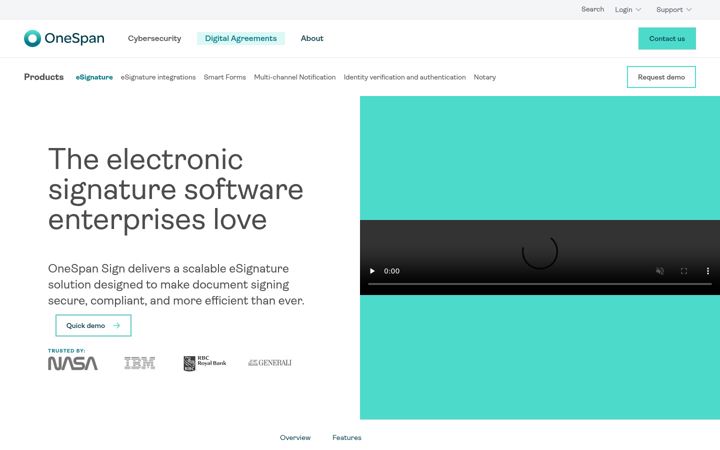Jump to the Features section
This screenshot has width=720, height=450.
pos(347,438)
